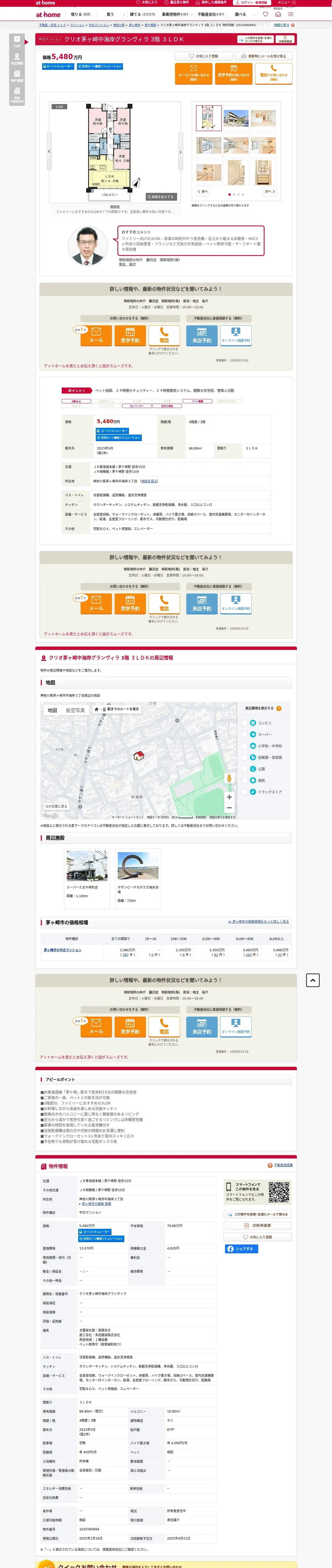Open the favorites heart icon in header
Screen dimensions: 332x1568
(265, 15)
